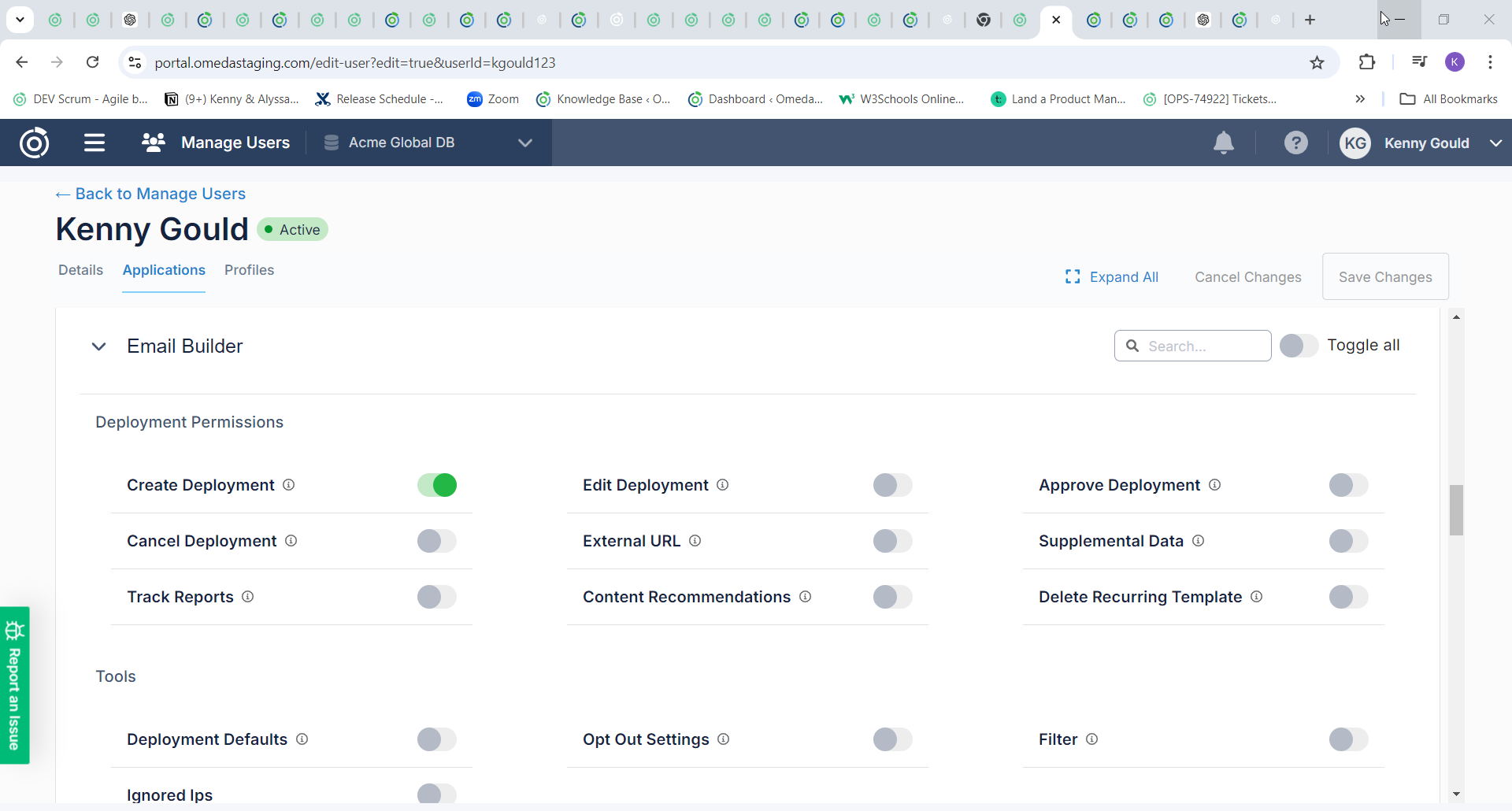
Task: Expand the Kenny Gould account menu
Action: point(1495,143)
